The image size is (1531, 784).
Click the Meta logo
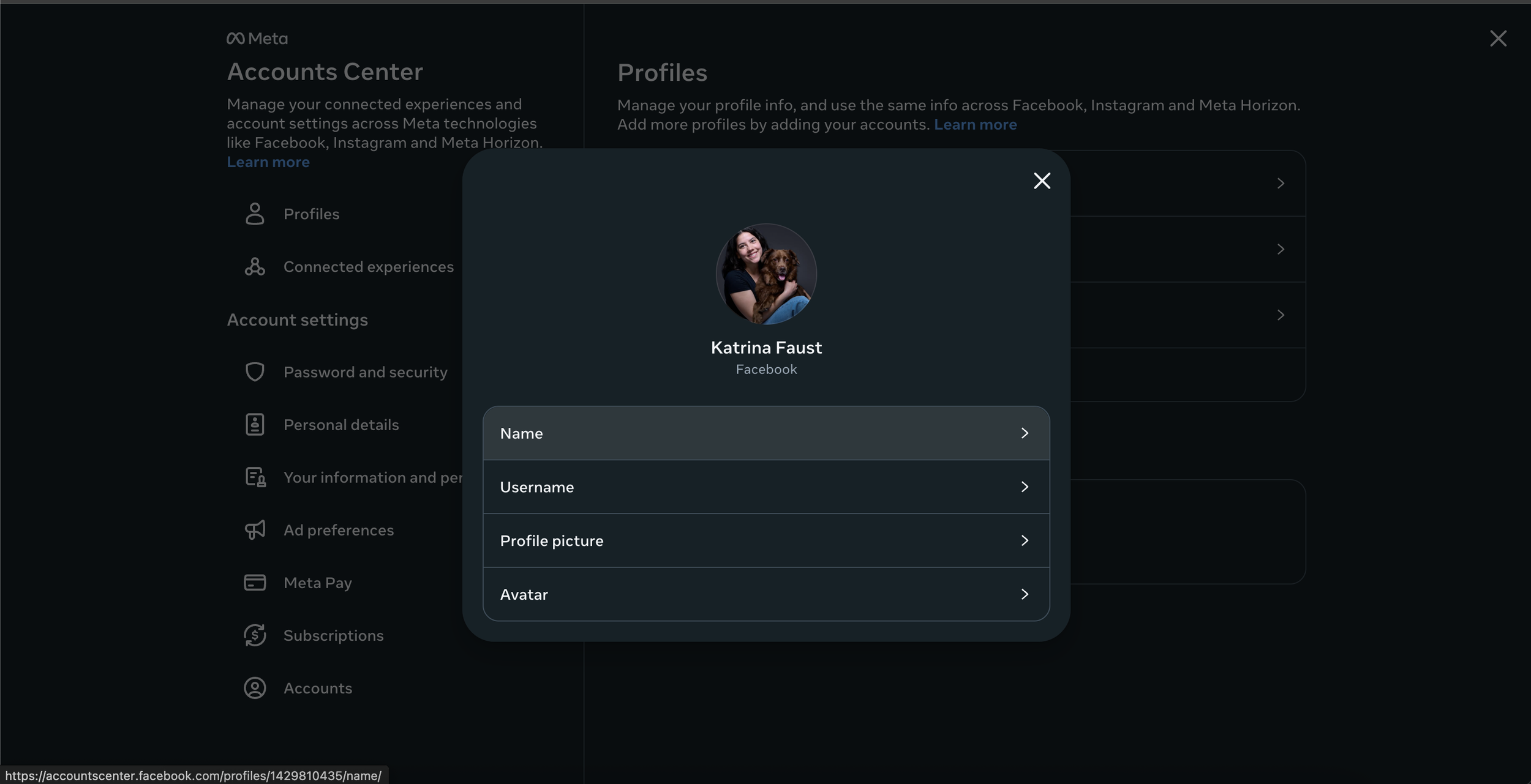click(257, 38)
